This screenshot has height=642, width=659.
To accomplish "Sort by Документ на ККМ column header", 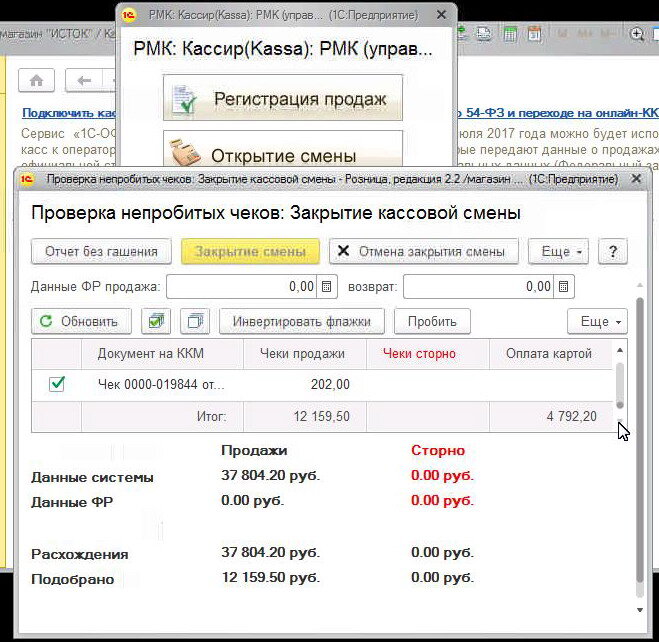I will 162,354.
